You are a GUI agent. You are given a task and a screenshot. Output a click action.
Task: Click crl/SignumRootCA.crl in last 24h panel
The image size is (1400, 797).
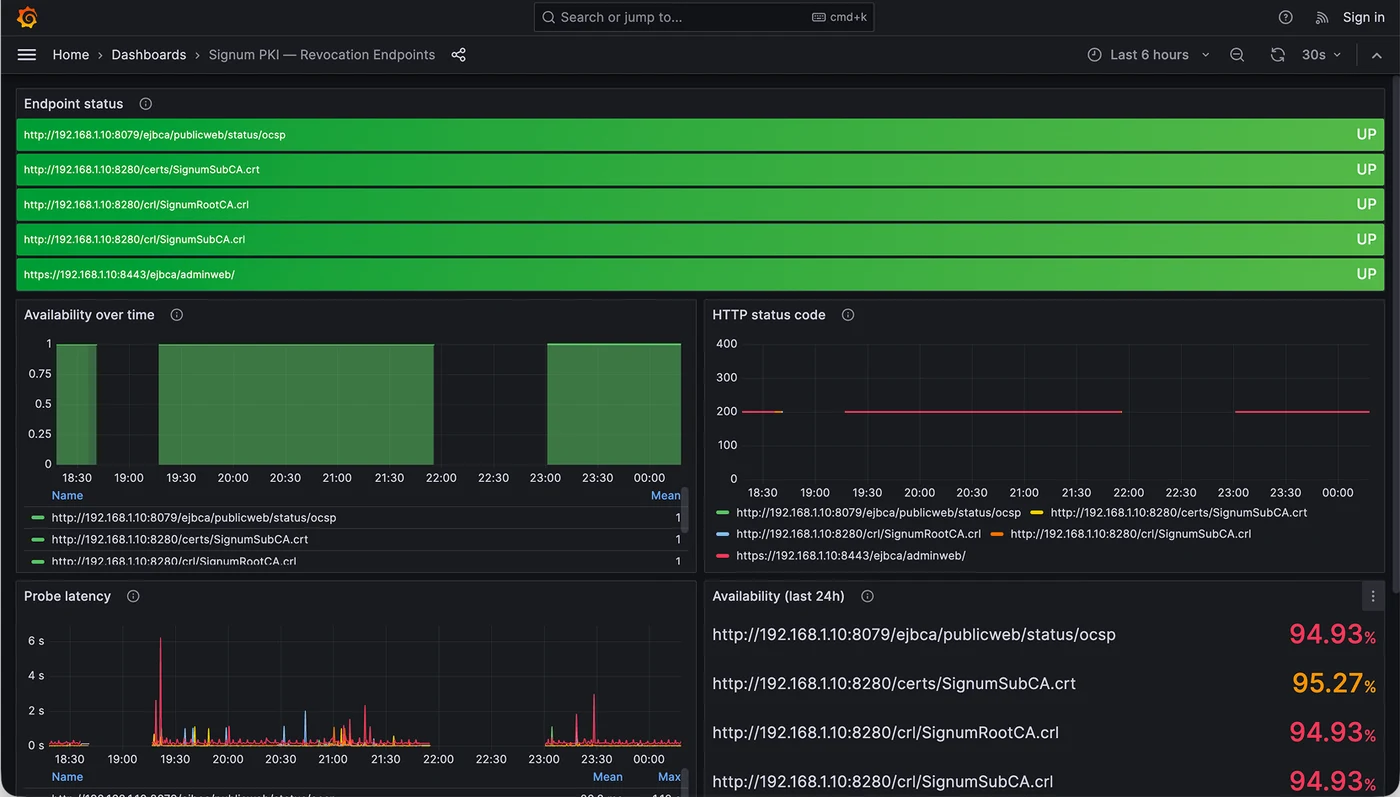(885, 733)
